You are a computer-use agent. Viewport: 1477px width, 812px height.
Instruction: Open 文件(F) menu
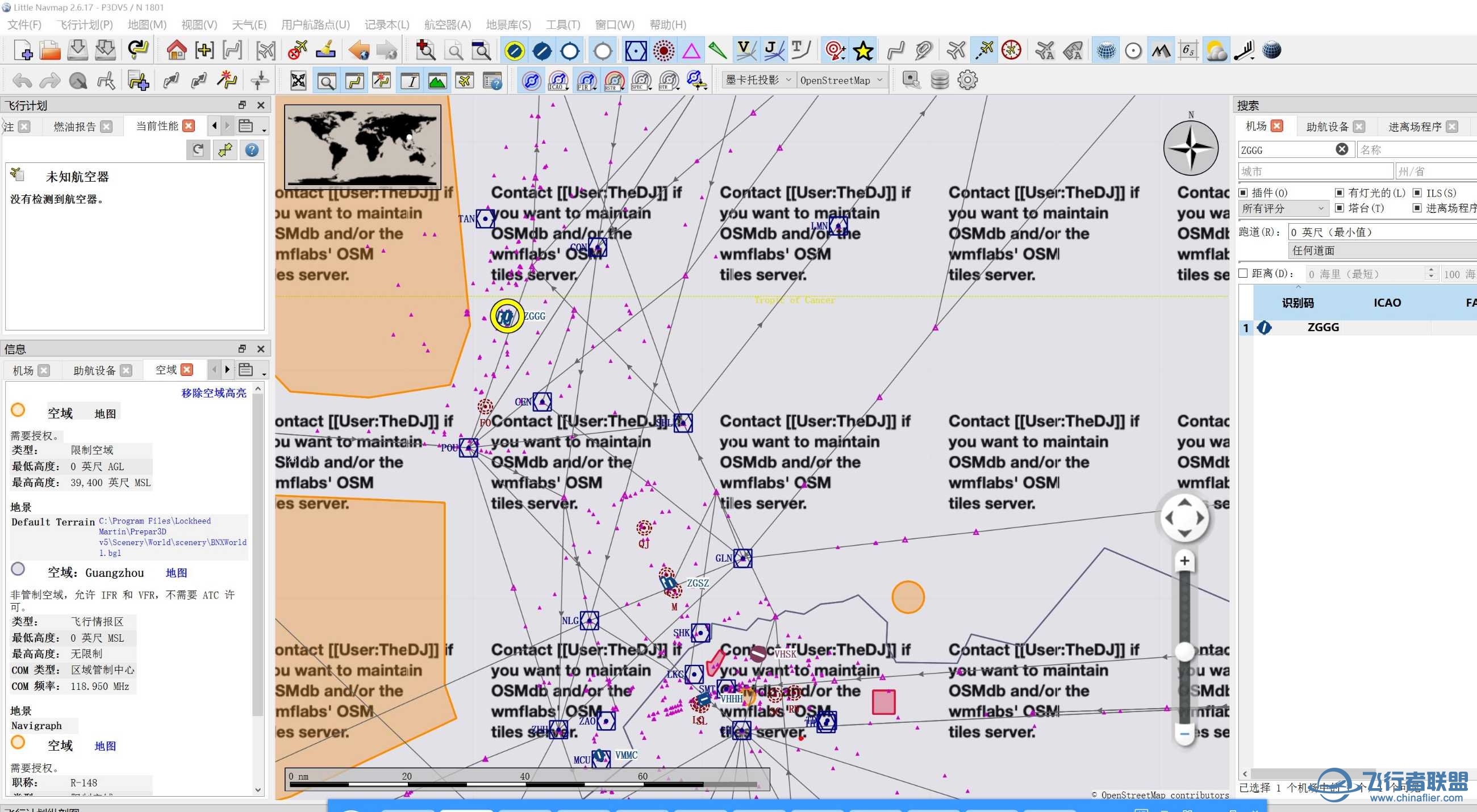click(x=24, y=24)
